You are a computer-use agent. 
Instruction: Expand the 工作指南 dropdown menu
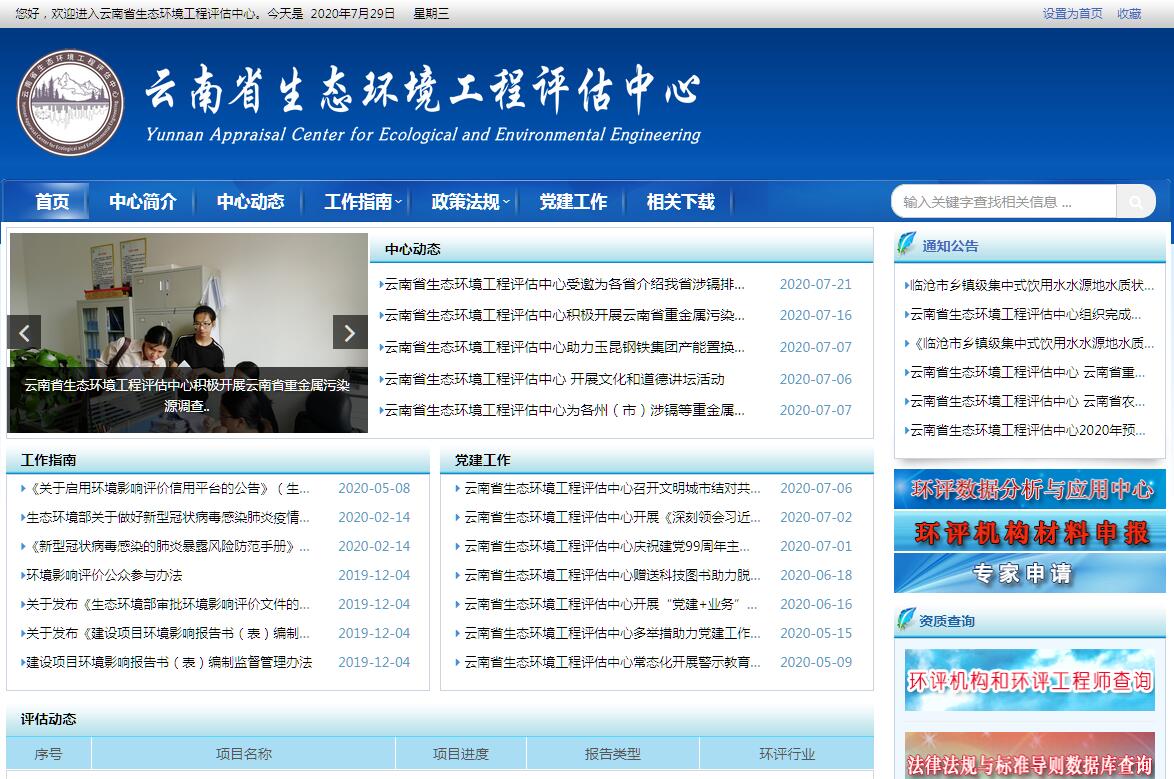362,202
